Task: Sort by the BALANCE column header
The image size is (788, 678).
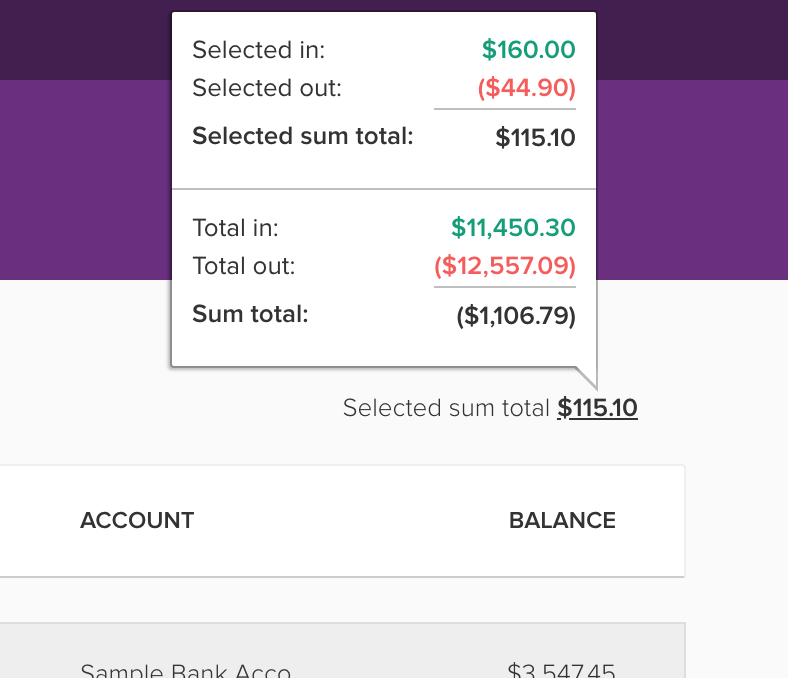Action: pos(562,520)
